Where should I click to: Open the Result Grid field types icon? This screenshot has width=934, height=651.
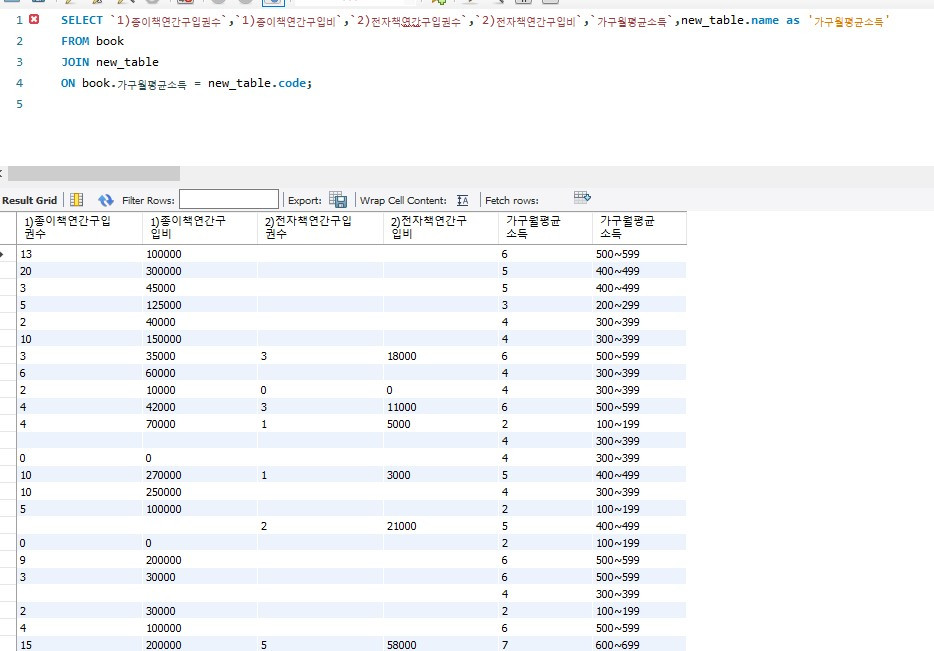(77, 200)
